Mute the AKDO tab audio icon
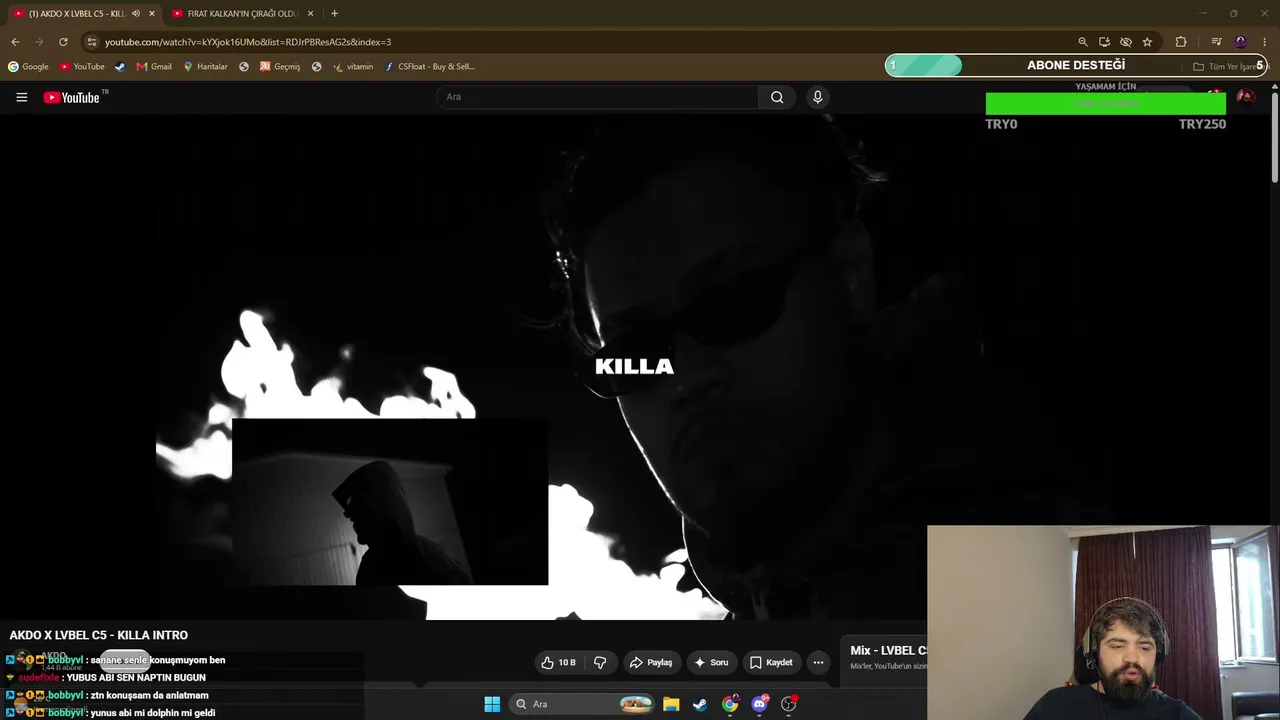This screenshot has height=720, width=1280. (x=136, y=14)
